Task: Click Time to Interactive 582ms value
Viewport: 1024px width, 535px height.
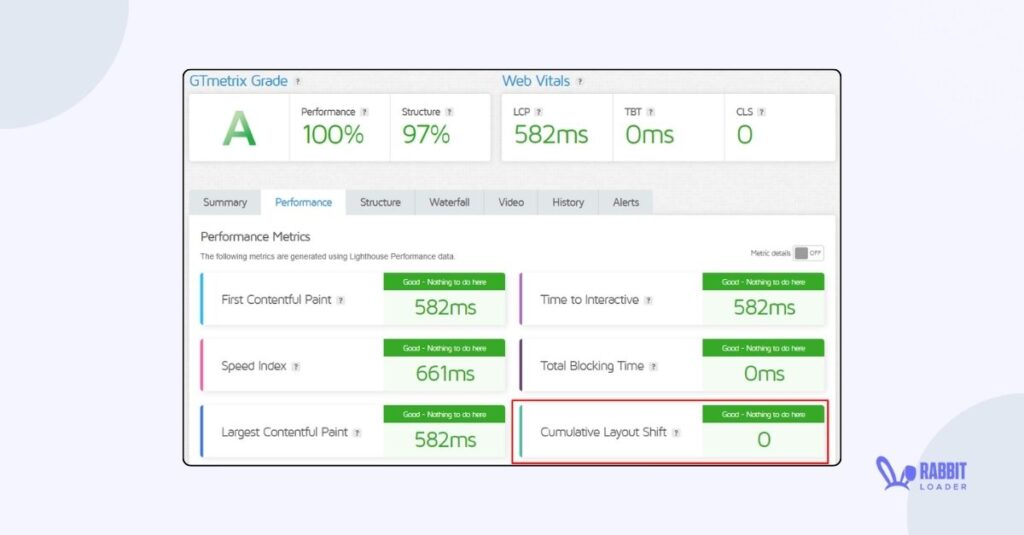Action: point(763,308)
